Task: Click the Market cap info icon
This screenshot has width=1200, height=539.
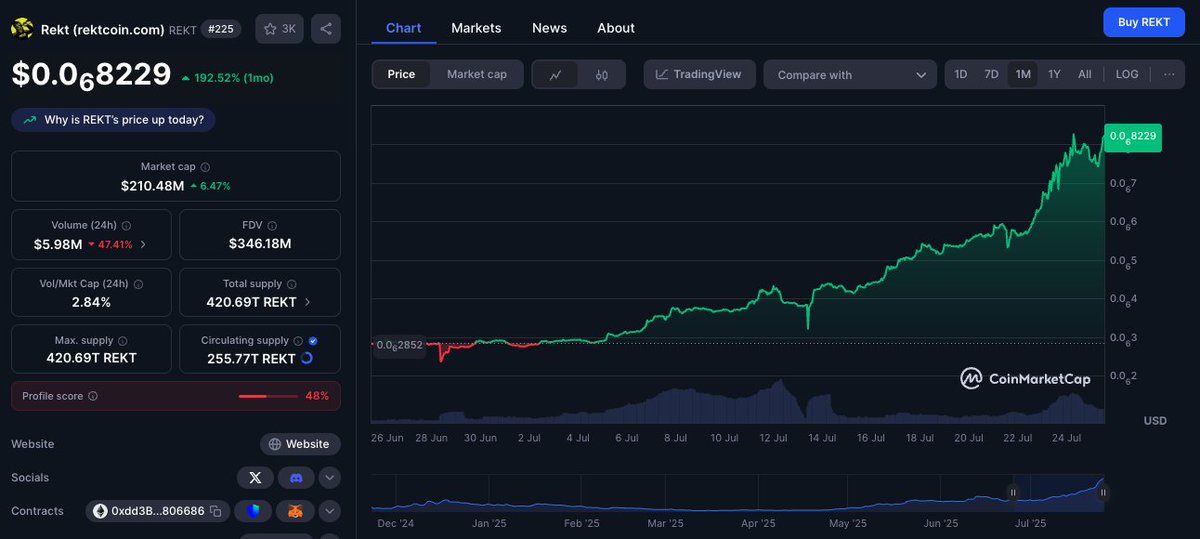Action: click(205, 167)
